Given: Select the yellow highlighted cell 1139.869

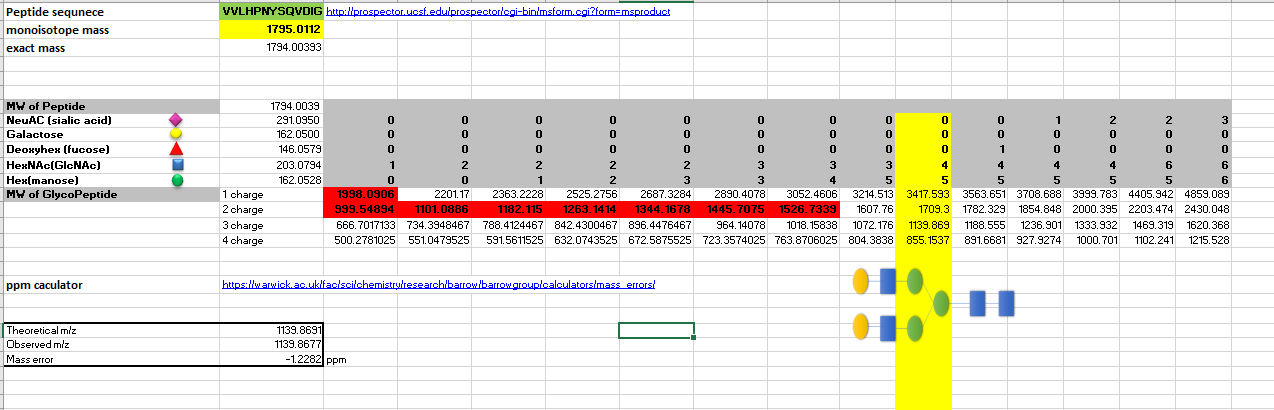Looking at the screenshot, I should click(922, 225).
